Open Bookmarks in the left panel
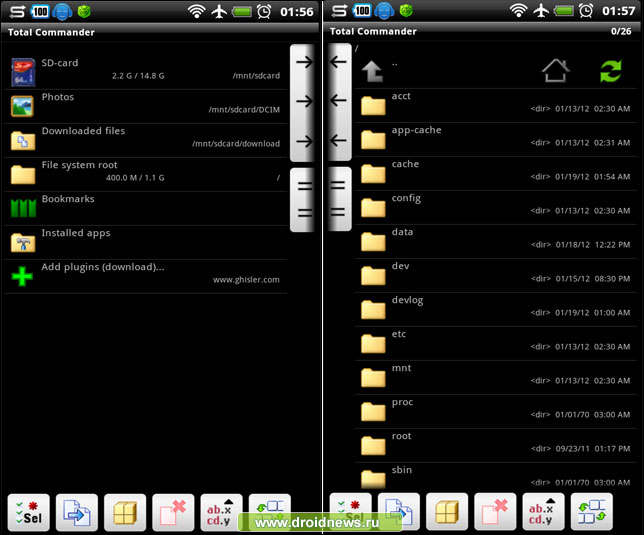This screenshot has width=644, height=535. point(146,208)
